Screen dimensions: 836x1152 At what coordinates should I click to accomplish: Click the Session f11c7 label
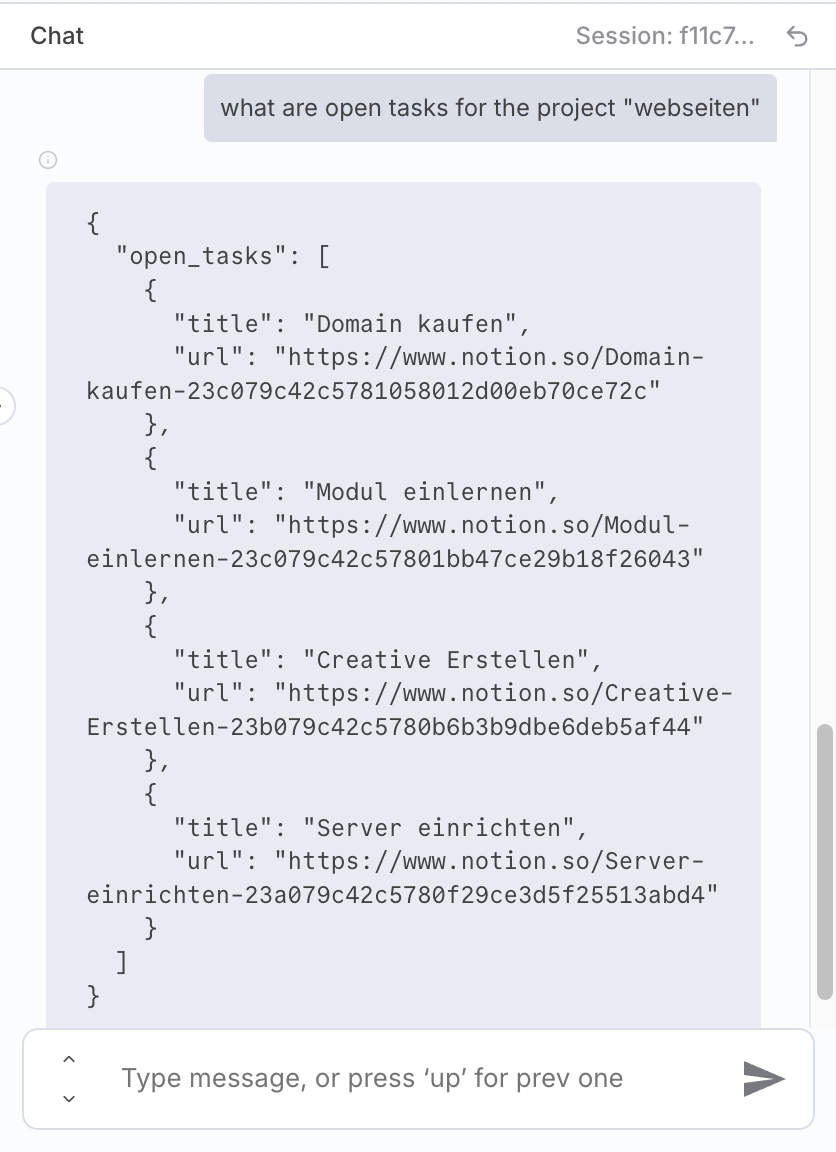click(665, 36)
